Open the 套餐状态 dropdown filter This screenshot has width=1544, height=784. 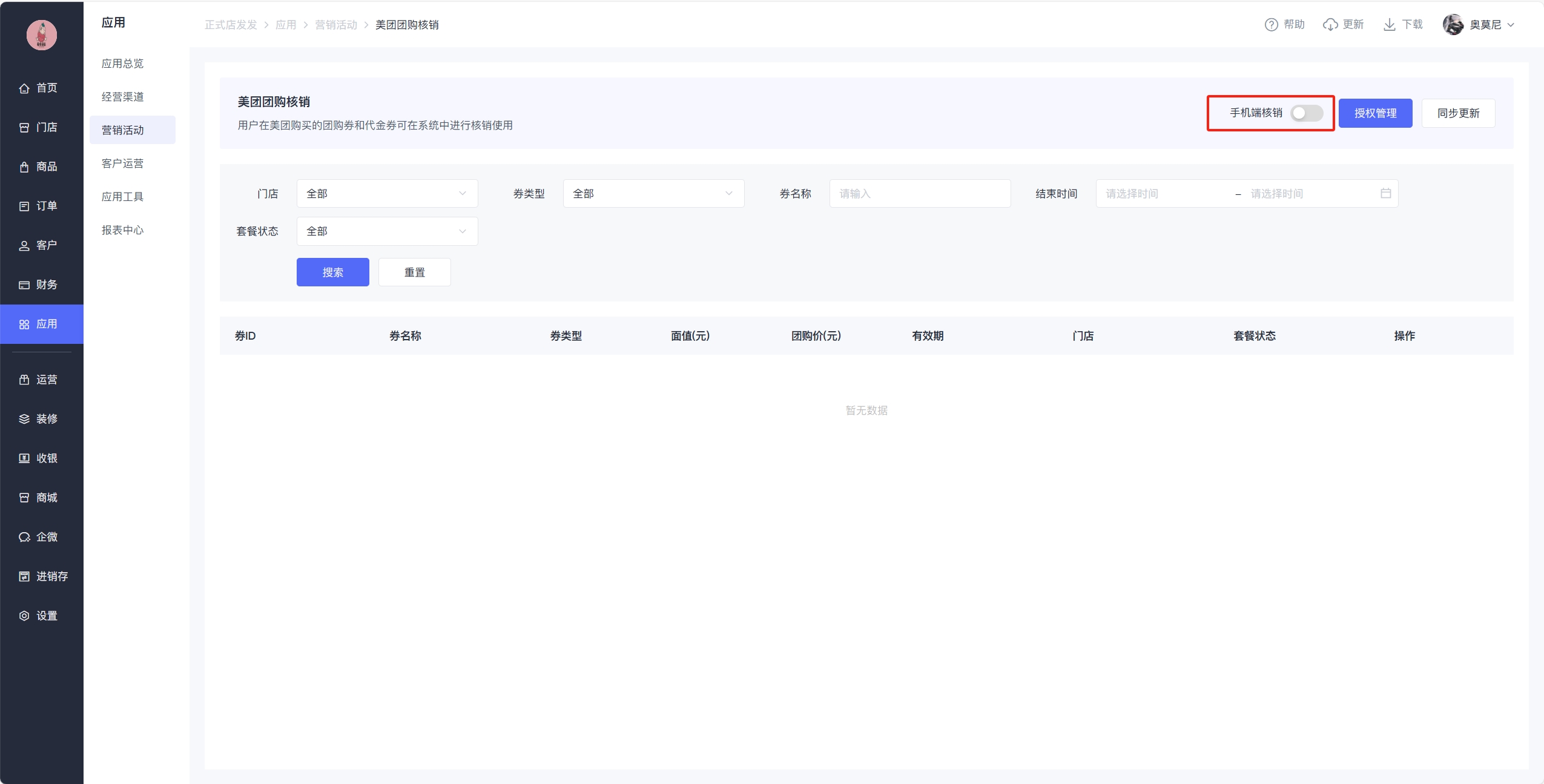click(388, 231)
